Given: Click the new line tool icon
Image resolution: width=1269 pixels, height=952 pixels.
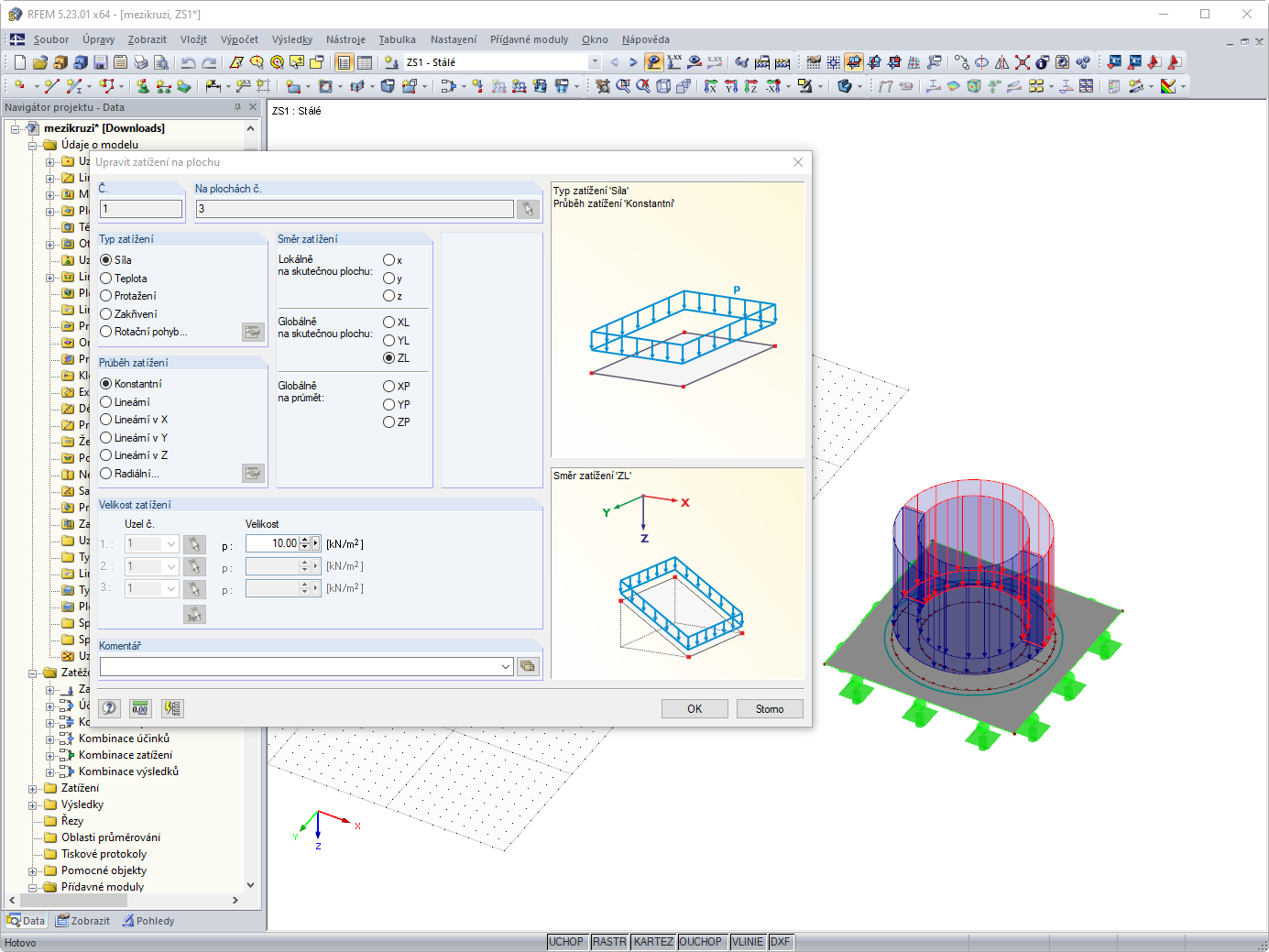Looking at the screenshot, I should 52,86.
